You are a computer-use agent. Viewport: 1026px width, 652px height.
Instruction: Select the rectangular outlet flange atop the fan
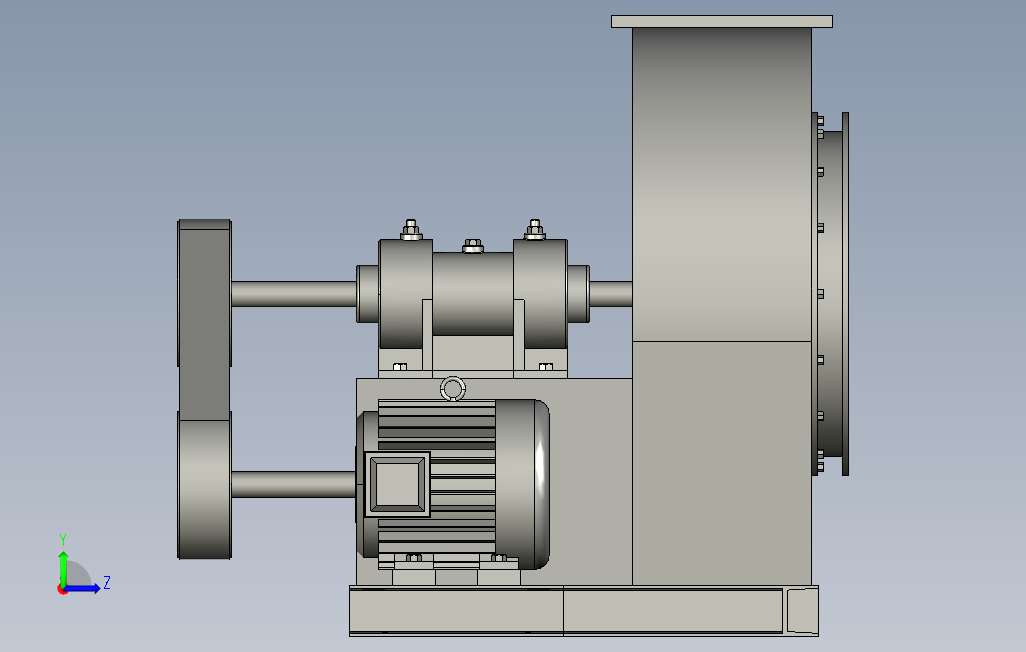(x=722, y=22)
